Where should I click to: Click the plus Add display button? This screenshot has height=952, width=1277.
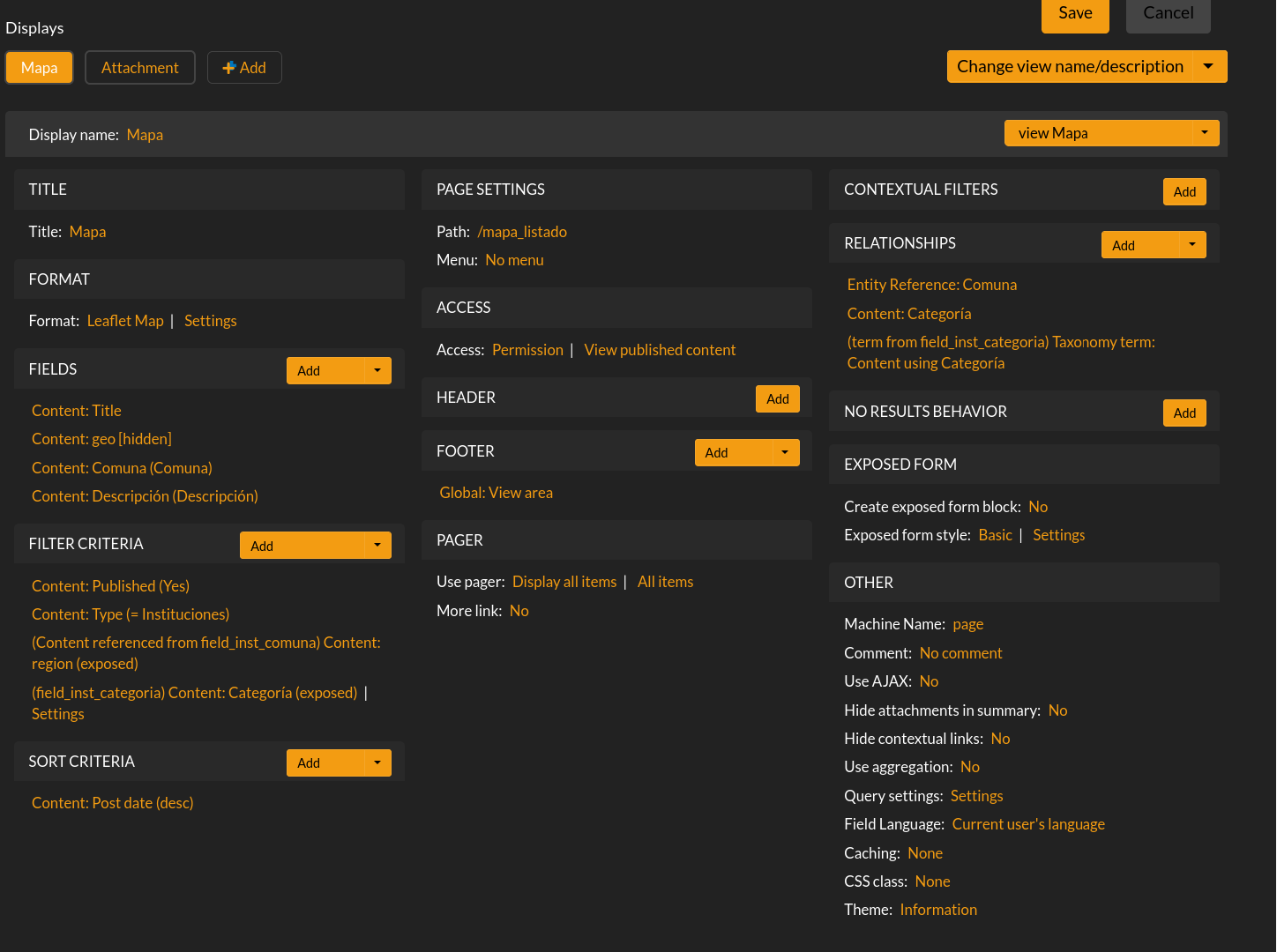(x=244, y=68)
